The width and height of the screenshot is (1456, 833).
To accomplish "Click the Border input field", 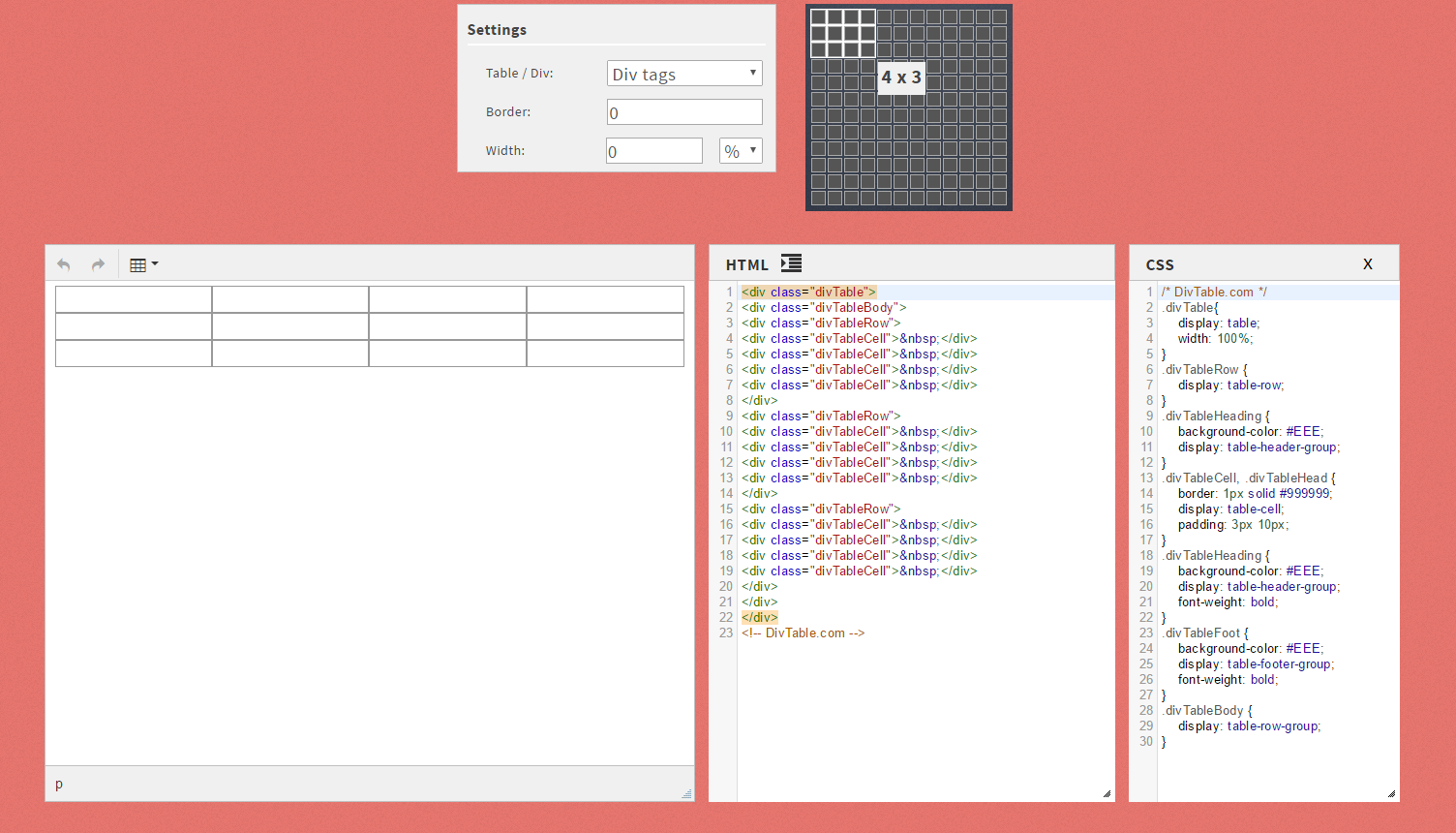I will coord(684,112).
